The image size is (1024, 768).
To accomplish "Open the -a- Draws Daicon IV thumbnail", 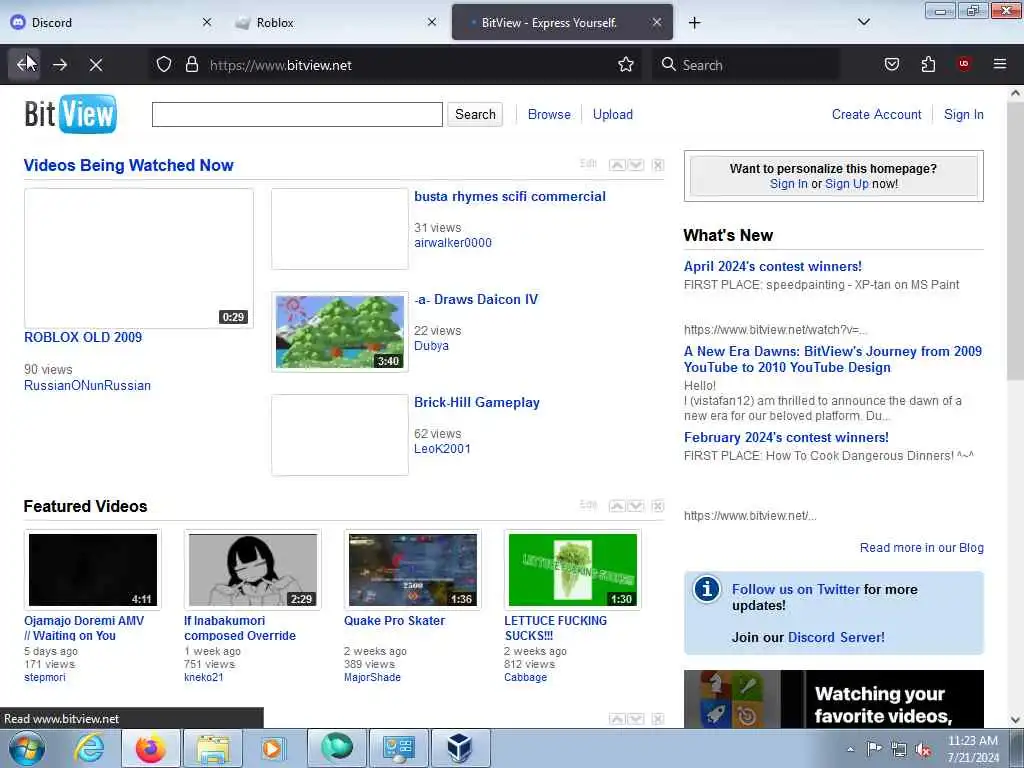I will pos(340,332).
